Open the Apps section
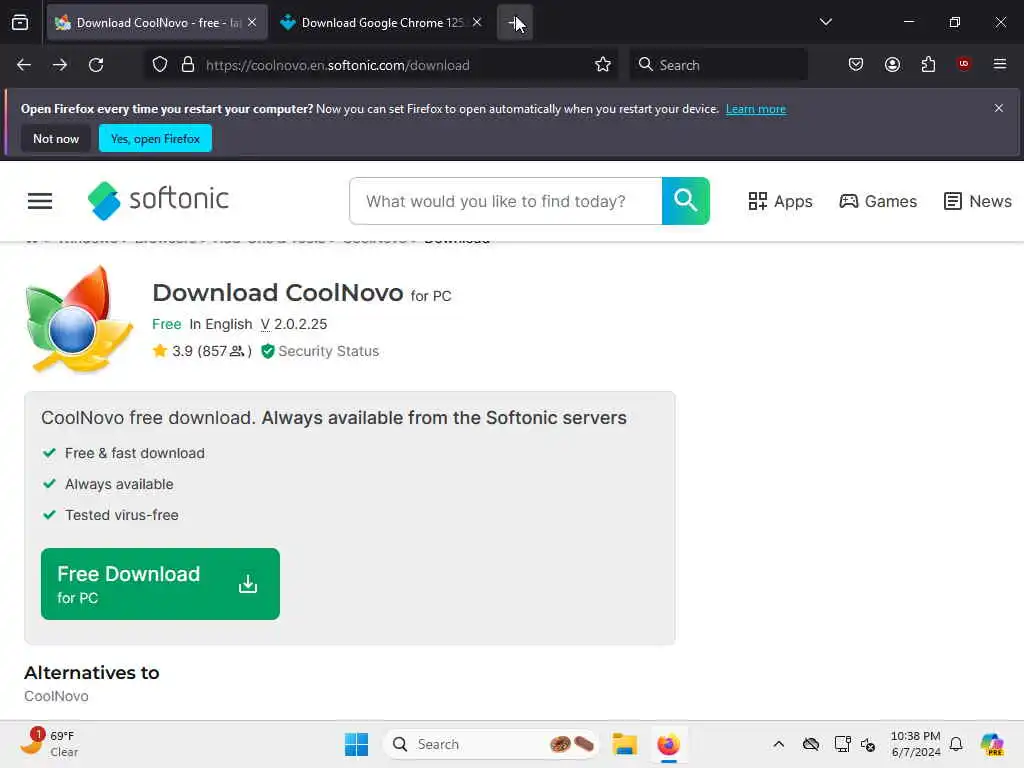Image resolution: width=1024 pixels, height=768 pixels. [x=780, y=201]
